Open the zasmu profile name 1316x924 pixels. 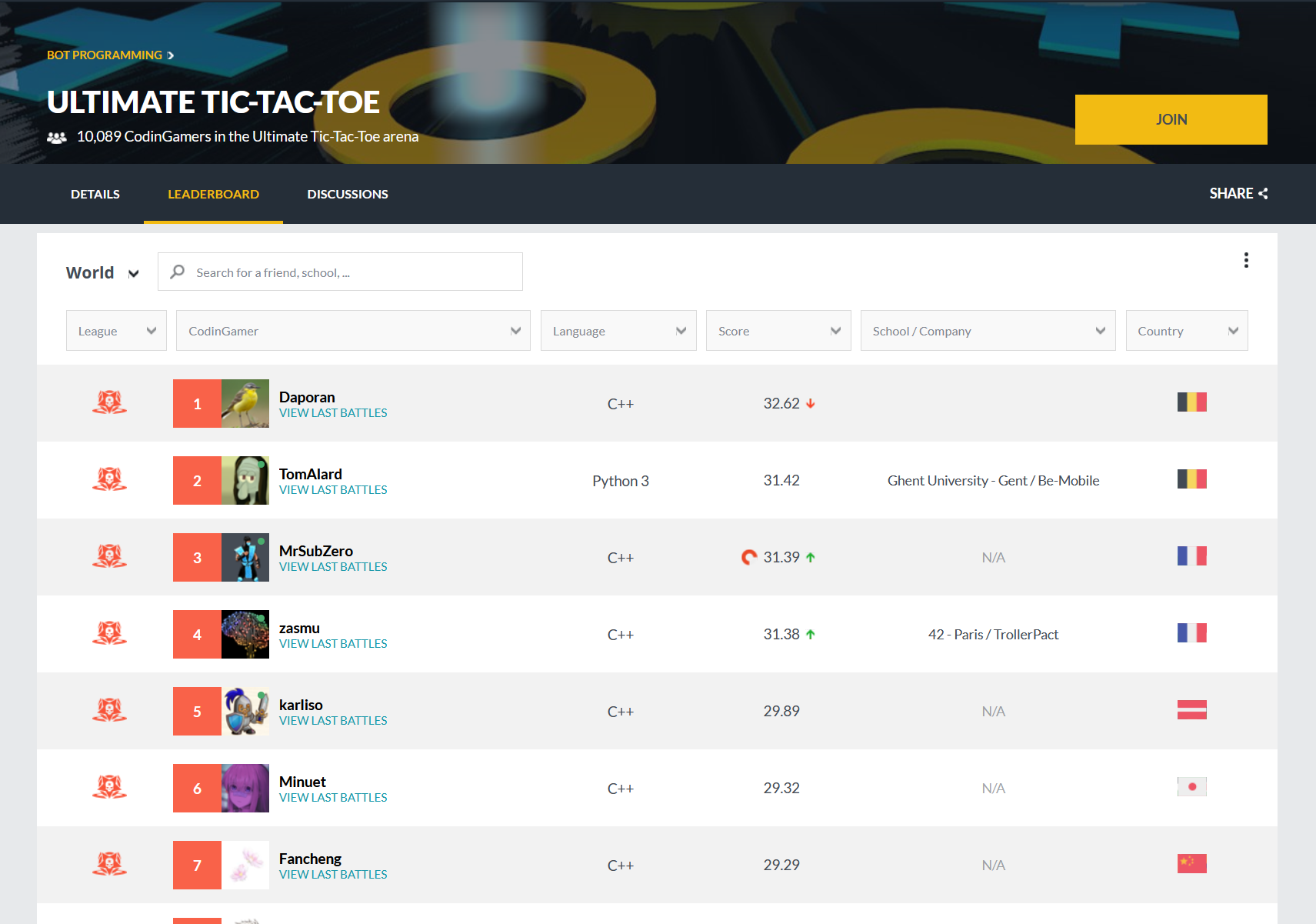(x=299, y=628)
